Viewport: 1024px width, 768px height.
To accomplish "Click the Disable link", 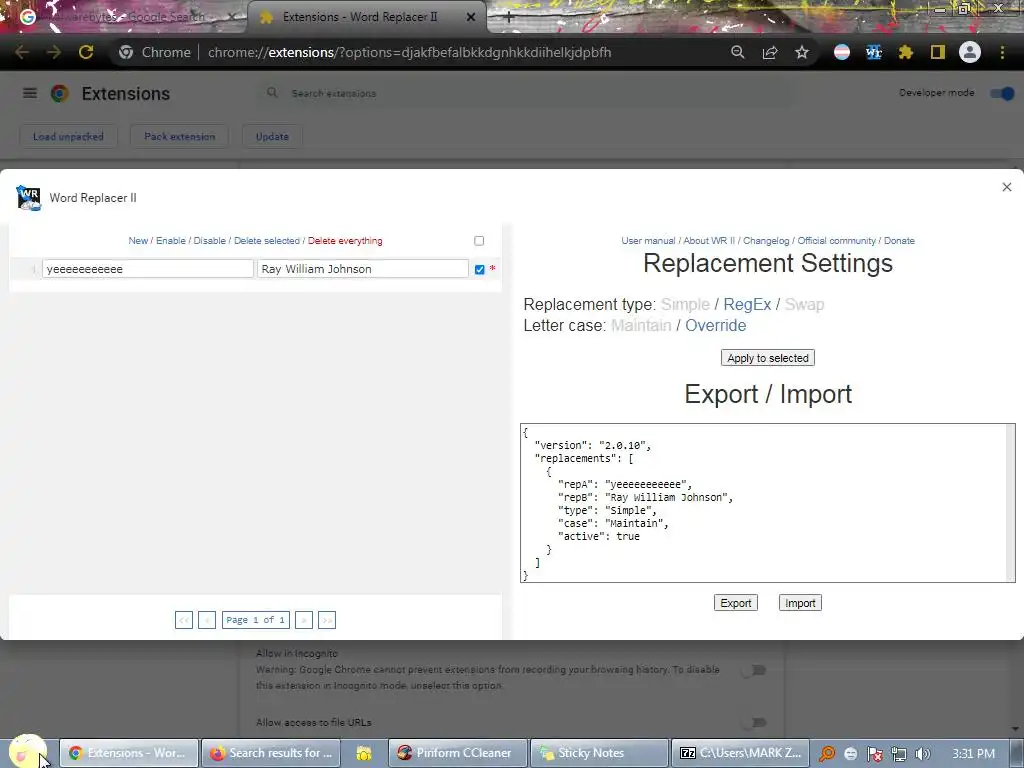I will (210, 241).
